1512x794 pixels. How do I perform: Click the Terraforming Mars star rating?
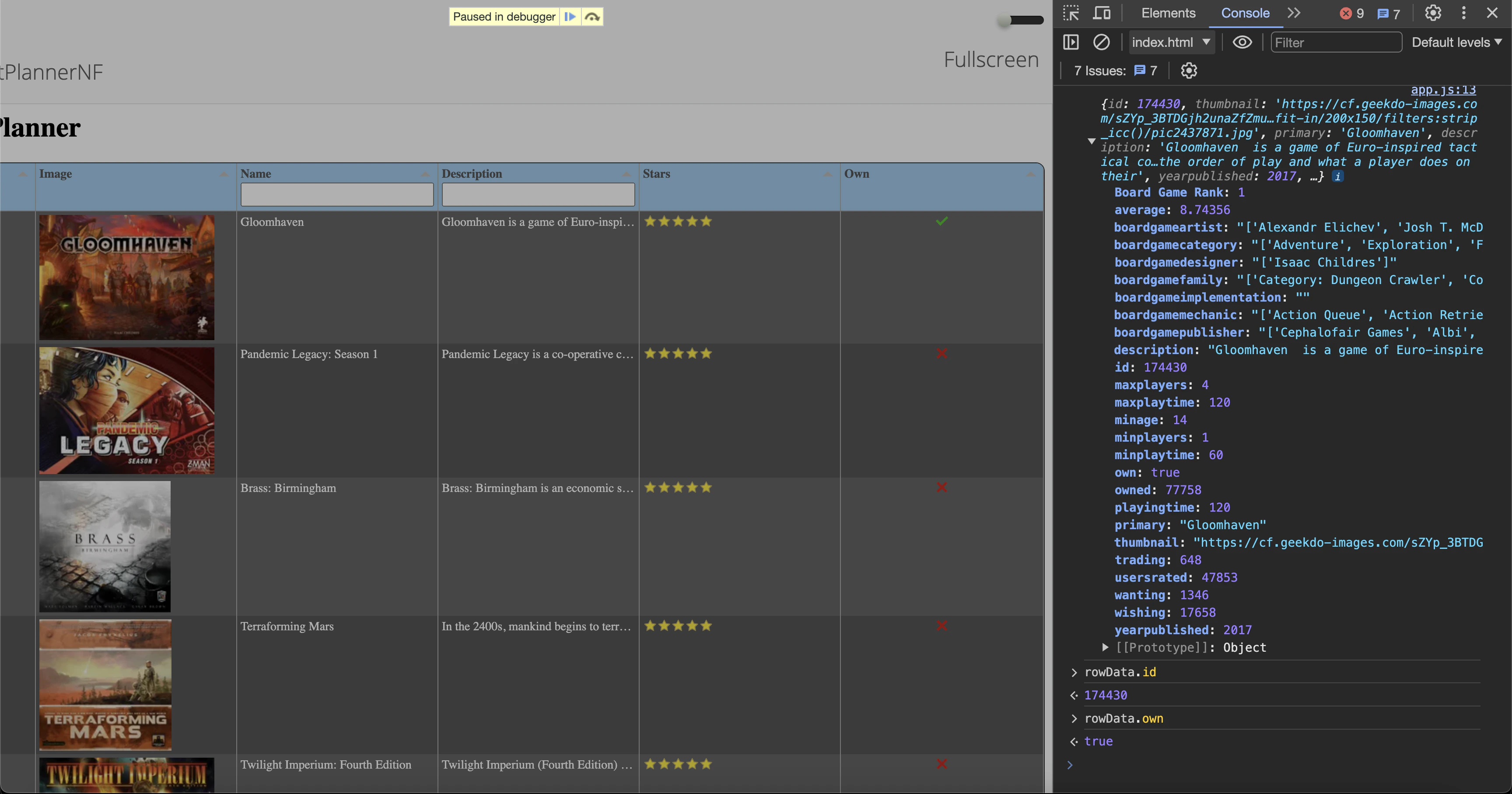click(x=678, y=626)
